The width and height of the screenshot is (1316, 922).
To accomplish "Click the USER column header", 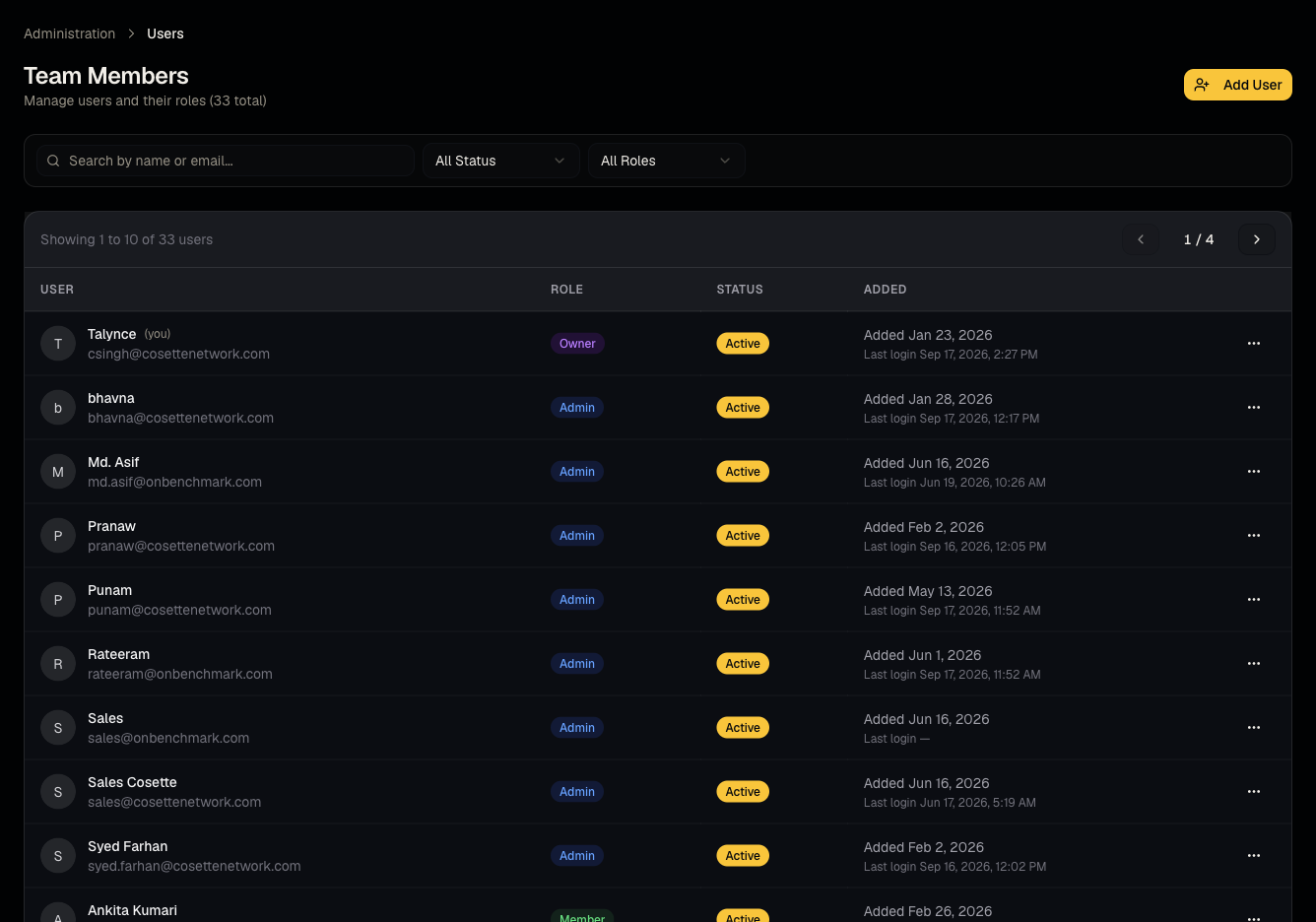I will point(57,290).
